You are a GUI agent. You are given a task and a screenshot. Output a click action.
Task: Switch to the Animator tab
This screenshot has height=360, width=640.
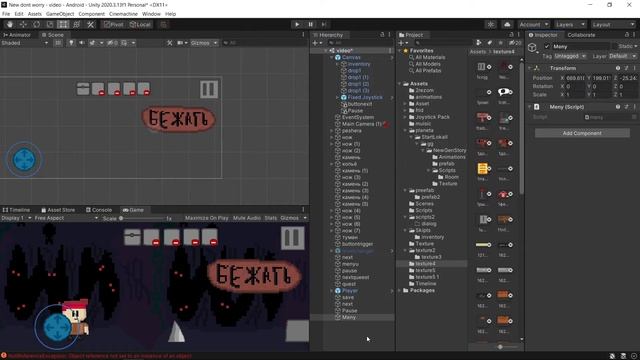point(17,35)
